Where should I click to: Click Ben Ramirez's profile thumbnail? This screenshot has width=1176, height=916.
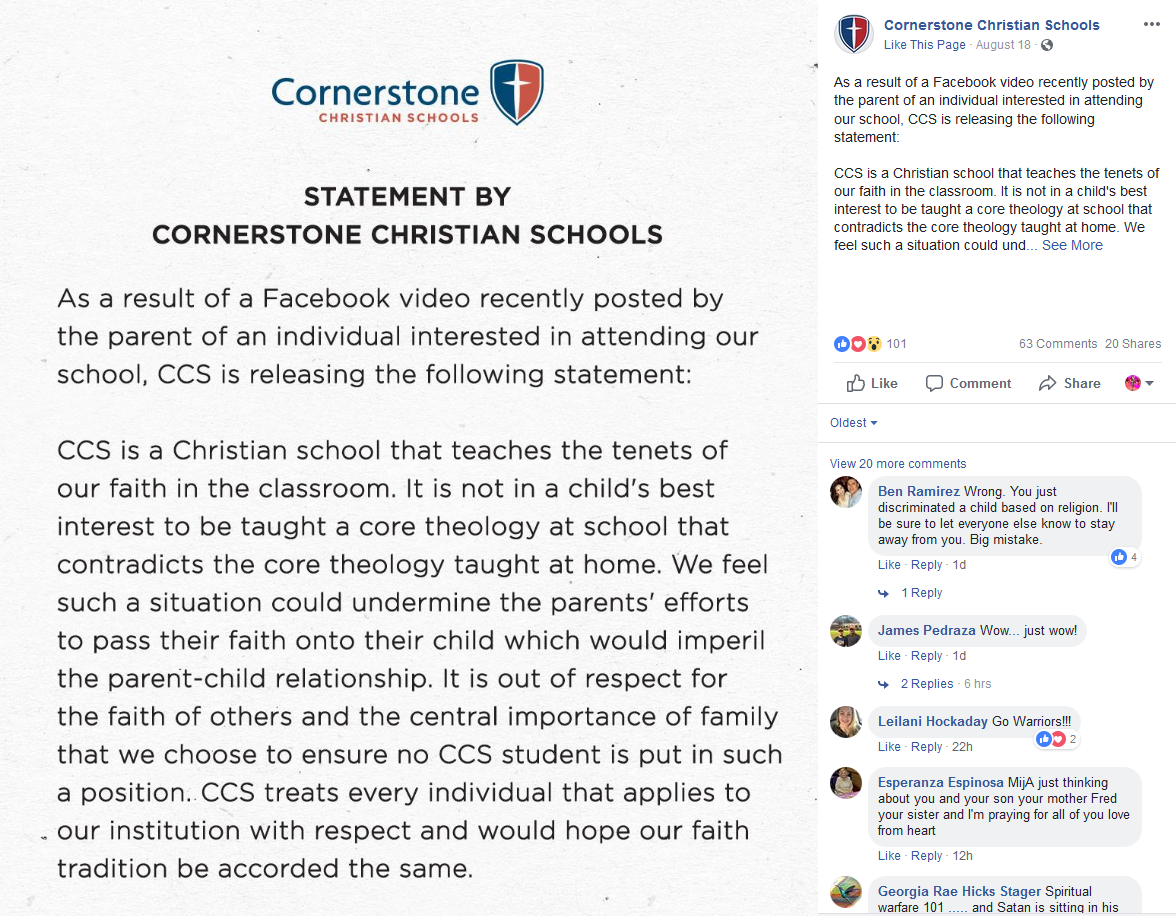(x=845, y=492)
